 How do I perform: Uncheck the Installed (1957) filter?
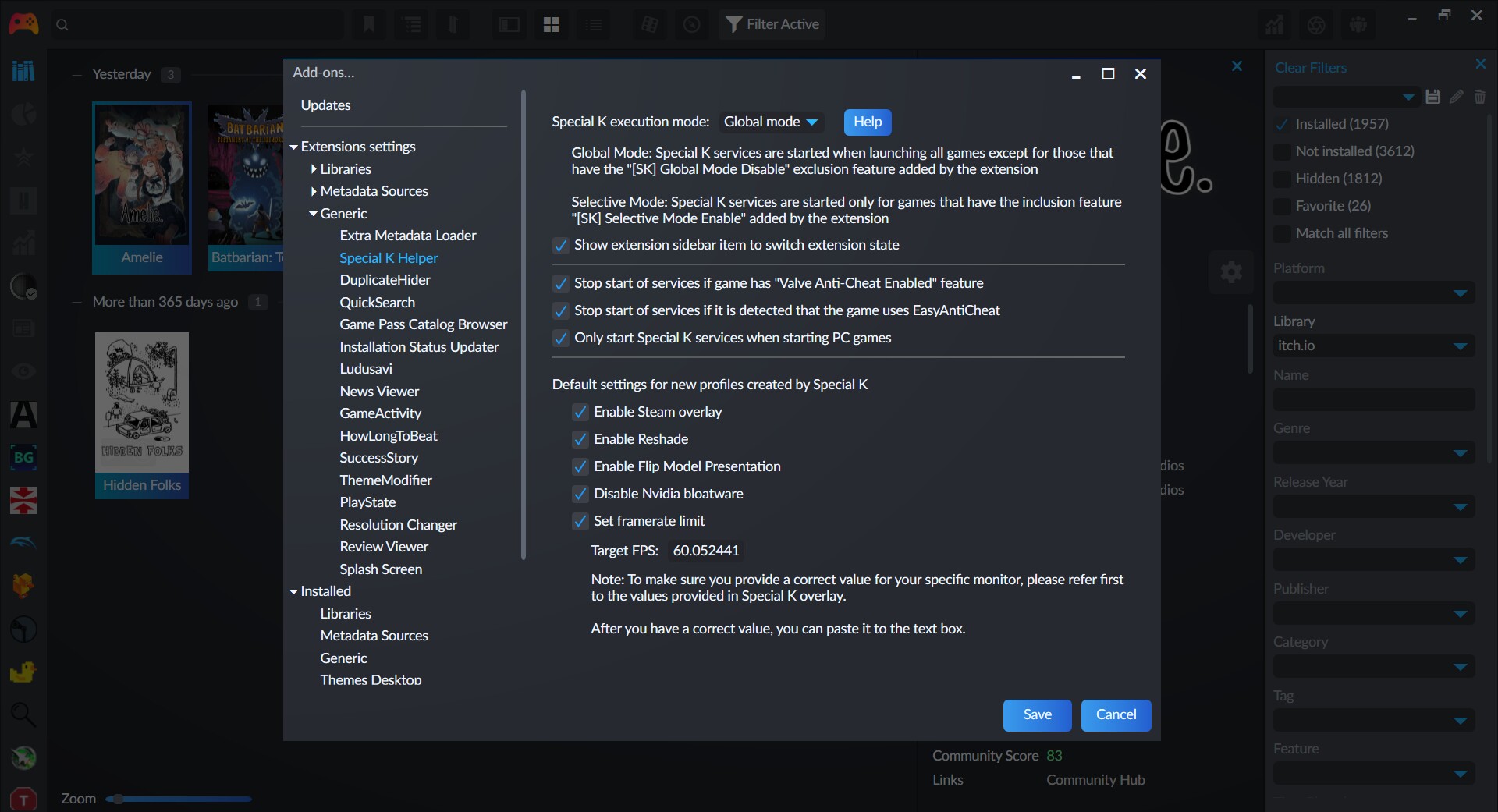(1281, 125)
